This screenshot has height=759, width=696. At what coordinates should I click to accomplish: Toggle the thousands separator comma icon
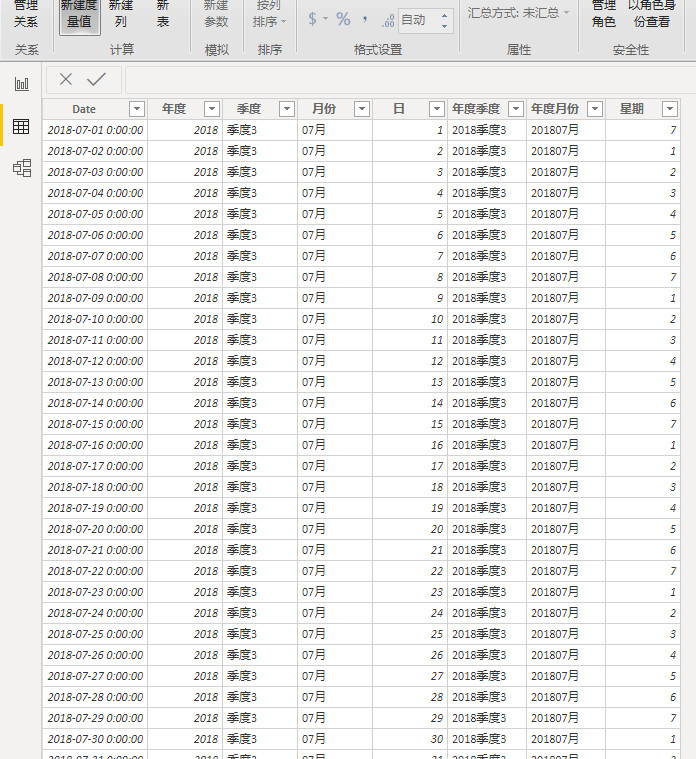coord(365,19)
